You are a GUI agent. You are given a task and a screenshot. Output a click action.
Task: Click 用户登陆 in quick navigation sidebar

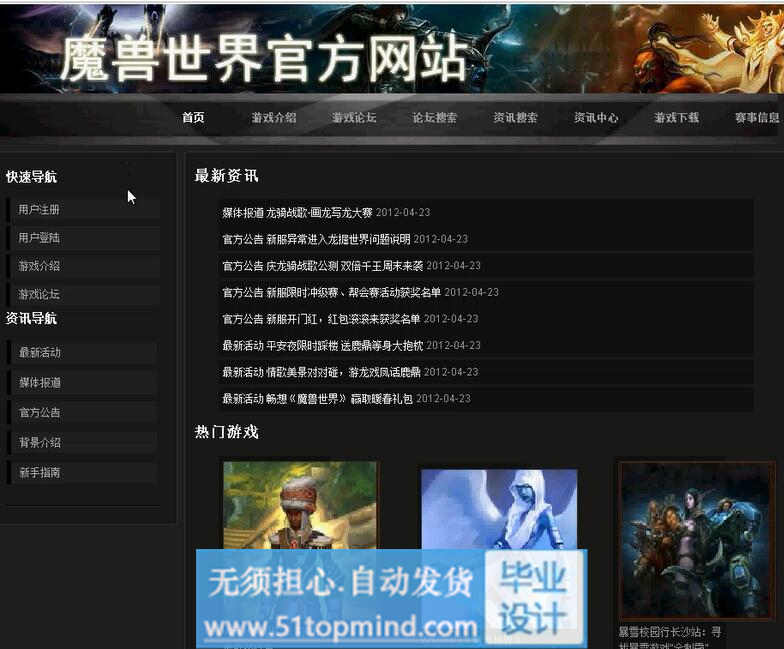pyautogui.click(x=39, y=238)
